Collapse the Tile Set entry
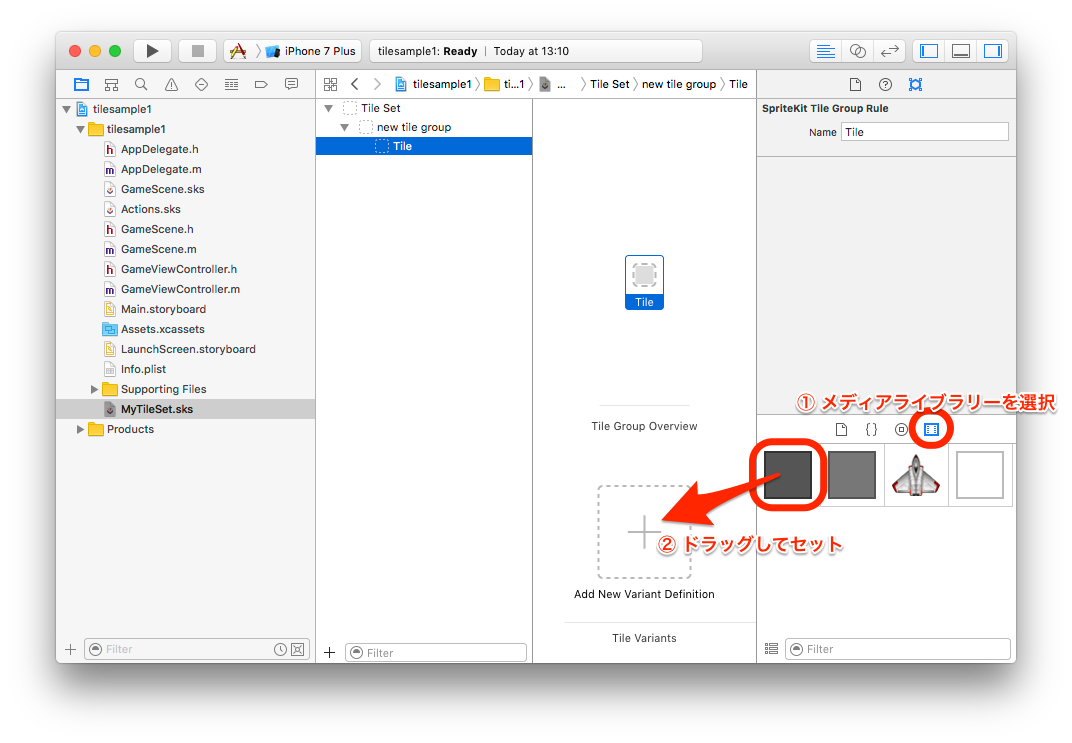The height and width of the screenshot is (743, 1072). point(328,107)
